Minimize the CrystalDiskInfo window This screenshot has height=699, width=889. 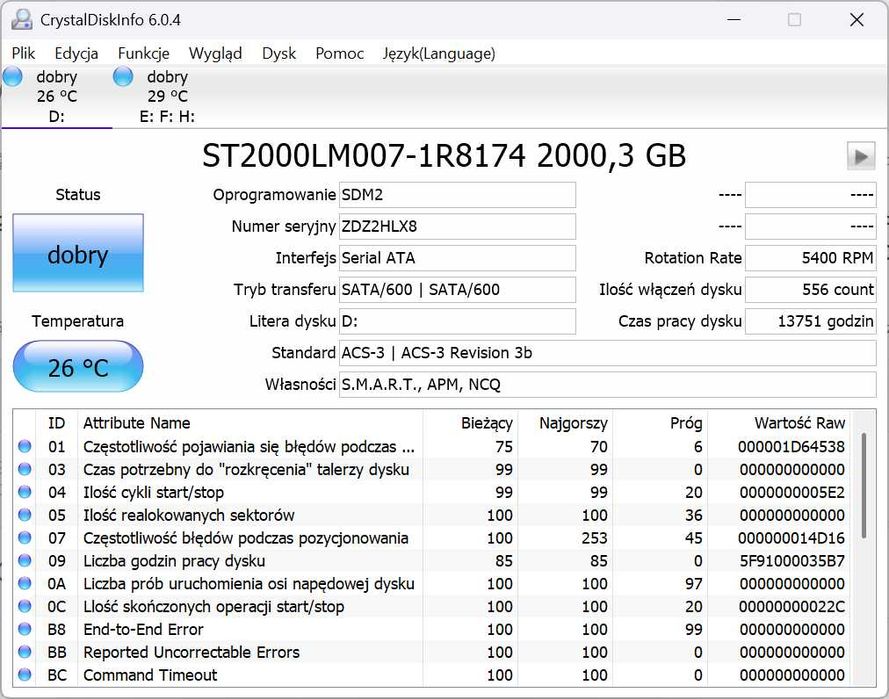click(x=734, y=20)
